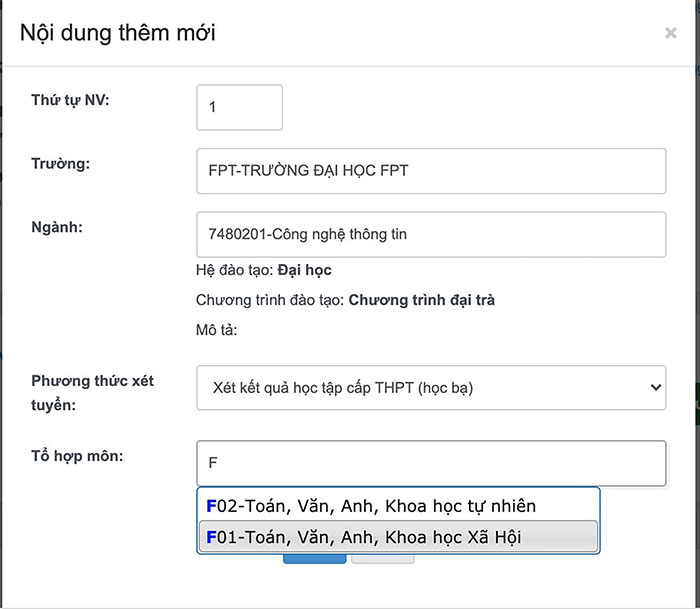
Task: Click the Ngành input field
Action: click(x=431, y=235)
